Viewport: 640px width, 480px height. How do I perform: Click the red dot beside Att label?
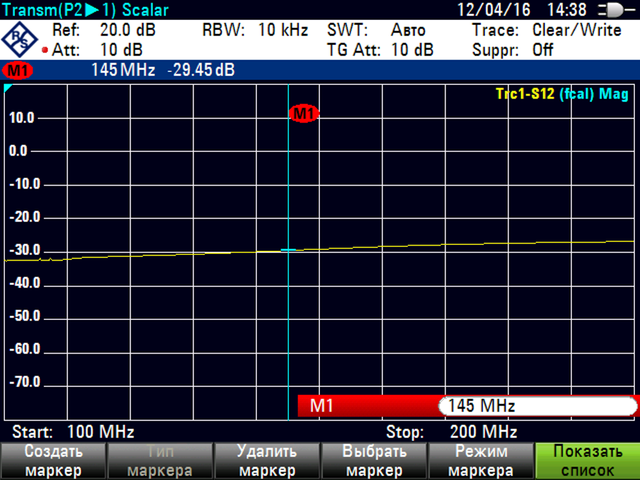pos(45,50)
